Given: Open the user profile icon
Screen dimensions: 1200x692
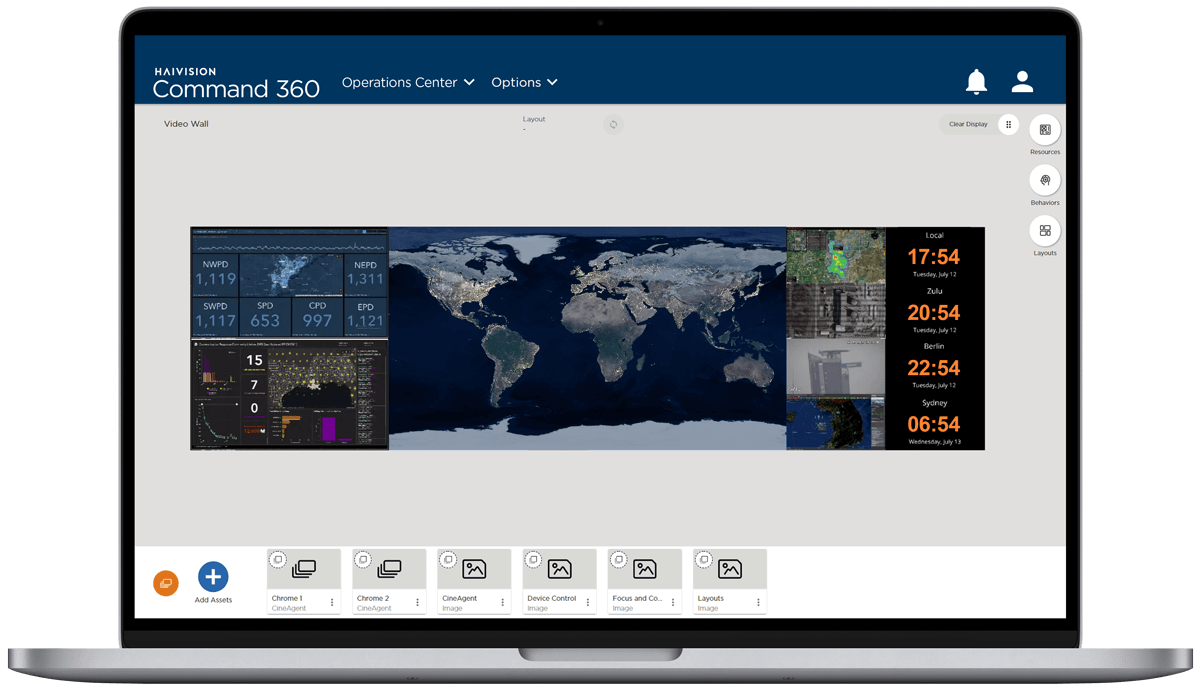Looking at the screenshot, I should pyautogui.click(x=1021, y=82).
